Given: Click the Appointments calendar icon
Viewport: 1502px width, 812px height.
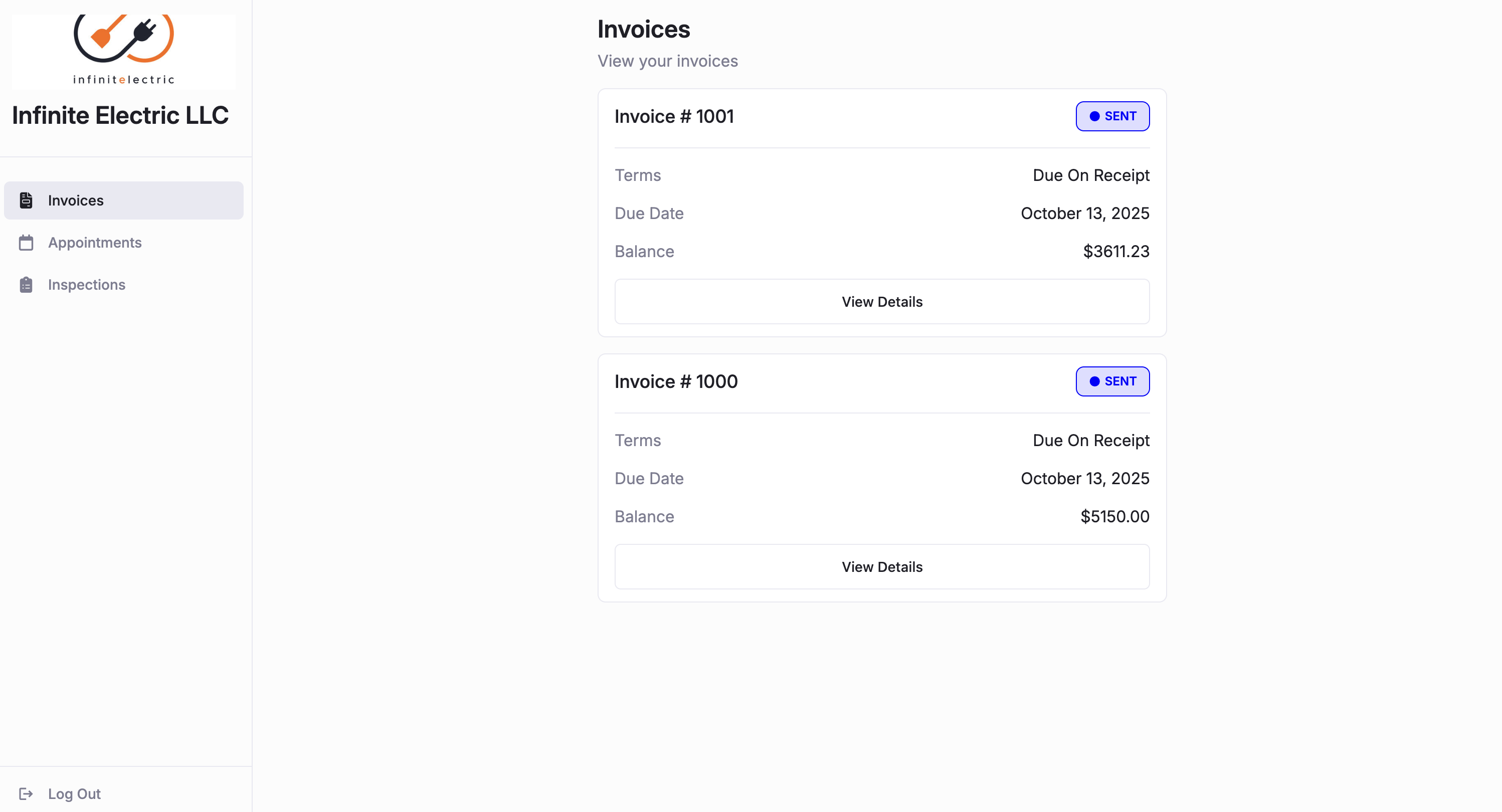Looking at the screenshot, I should [x=26, y=243].
